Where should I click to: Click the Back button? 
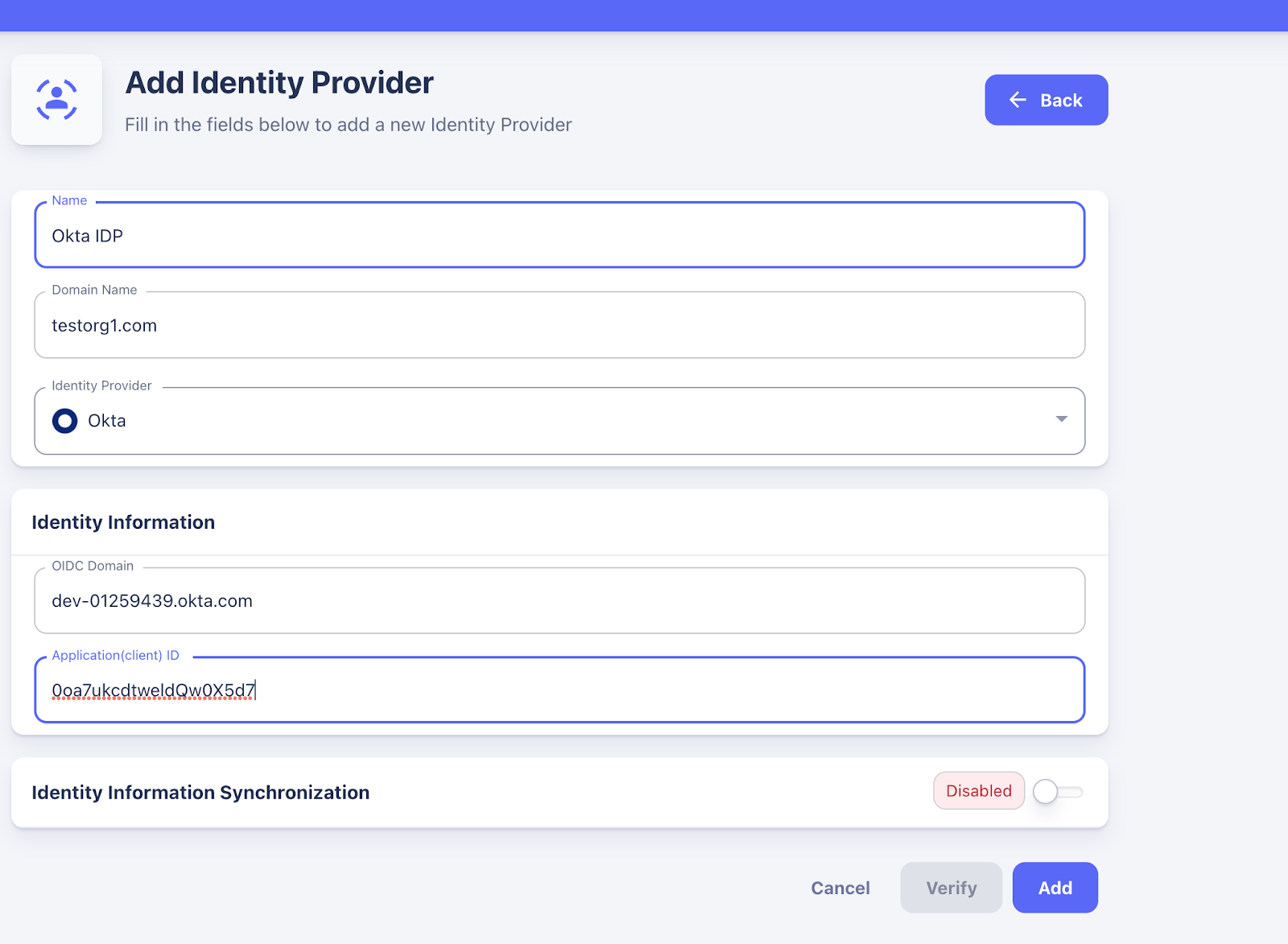1046,100
